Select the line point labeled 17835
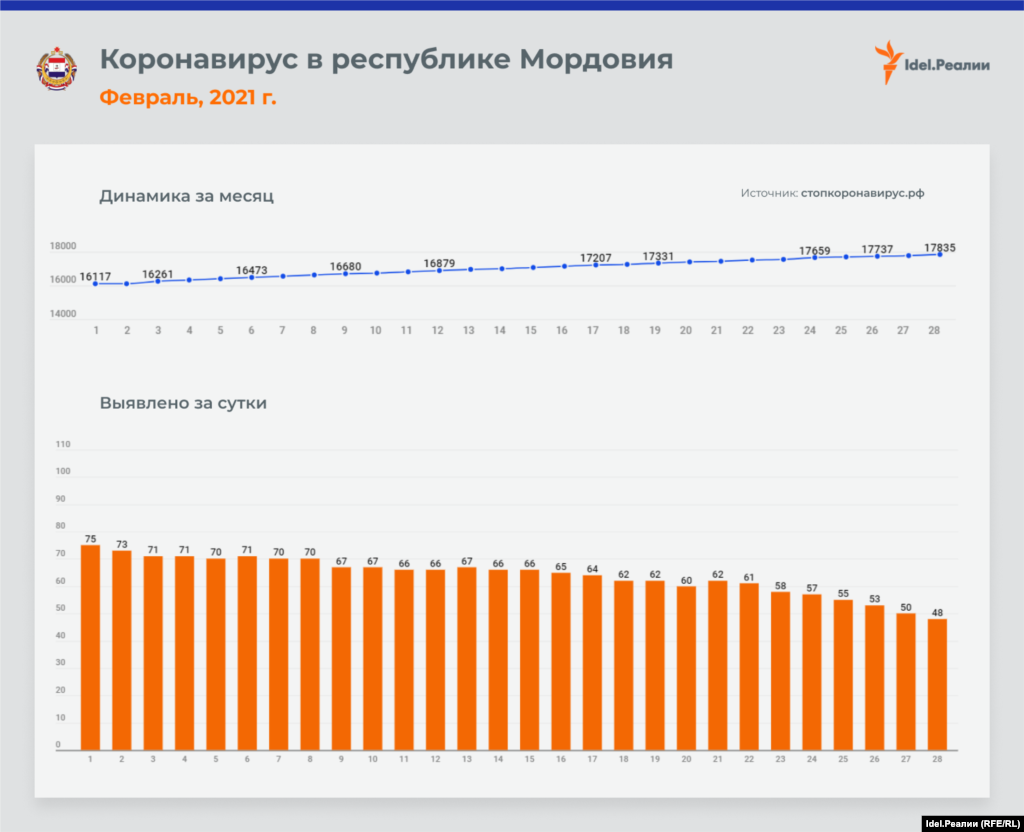1024x832 pixels. click(x=940, y=255)
